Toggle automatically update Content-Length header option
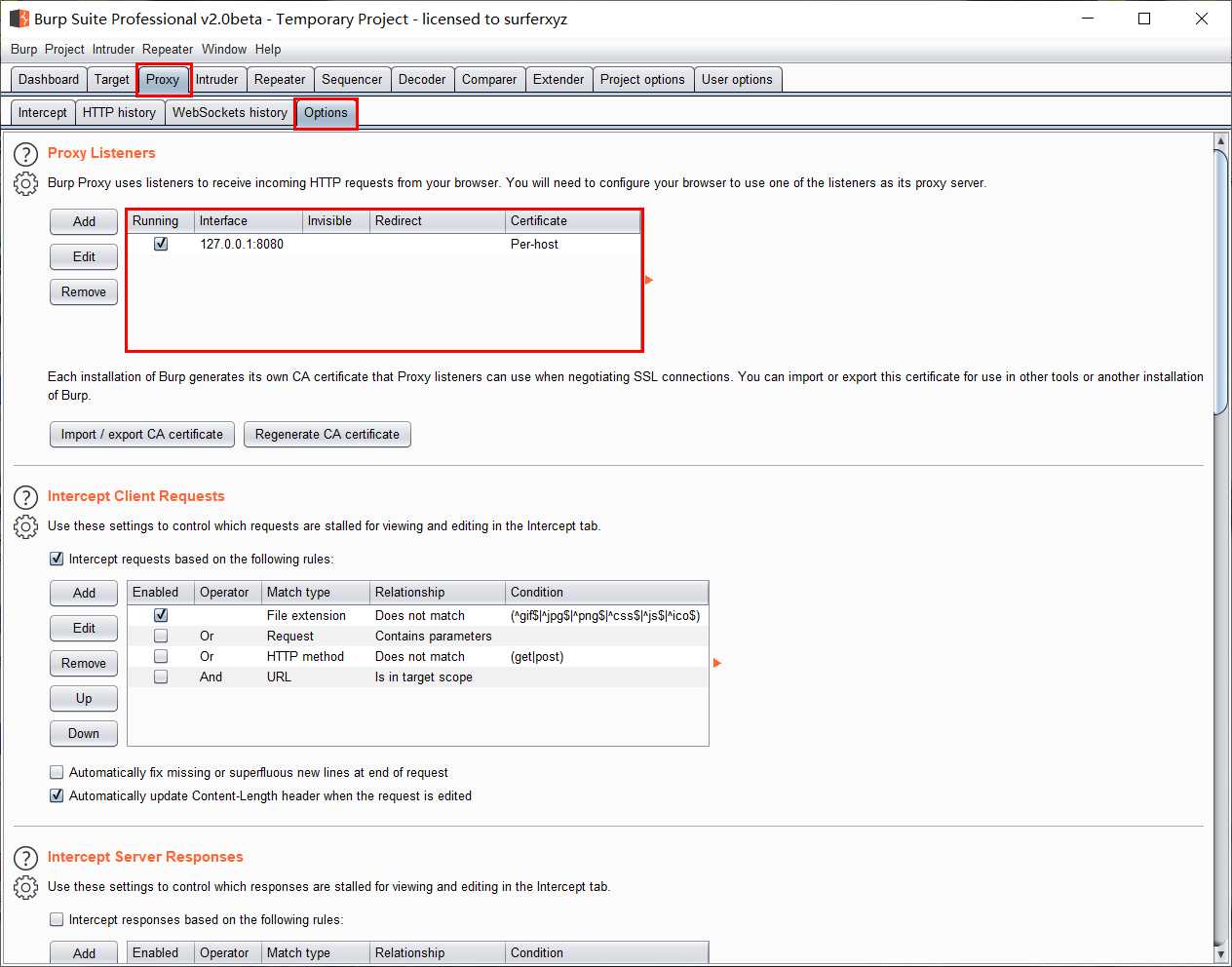The height and width of the screenshot is (967, 1232). (x=57, y=795)
